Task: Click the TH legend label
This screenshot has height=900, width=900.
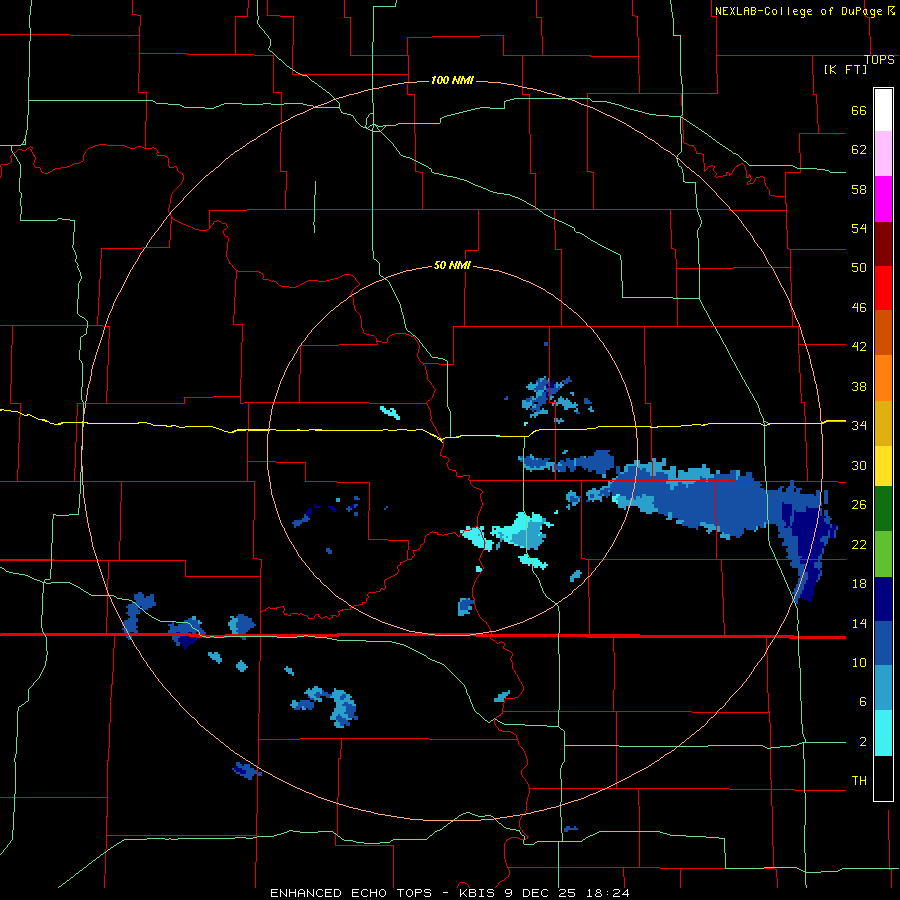Action: coord(859,781)
